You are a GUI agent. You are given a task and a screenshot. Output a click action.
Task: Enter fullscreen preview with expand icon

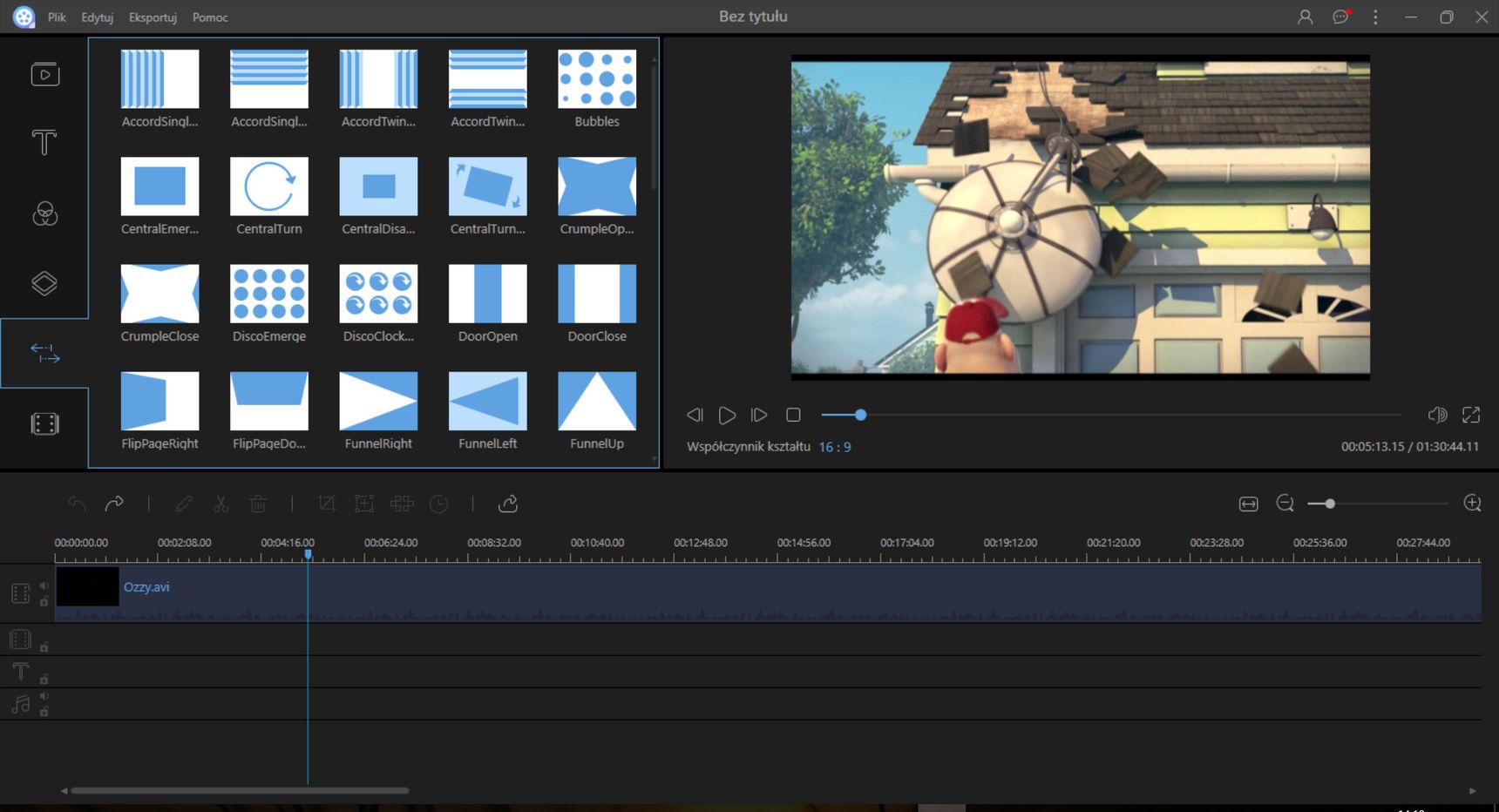[1471, 416]
